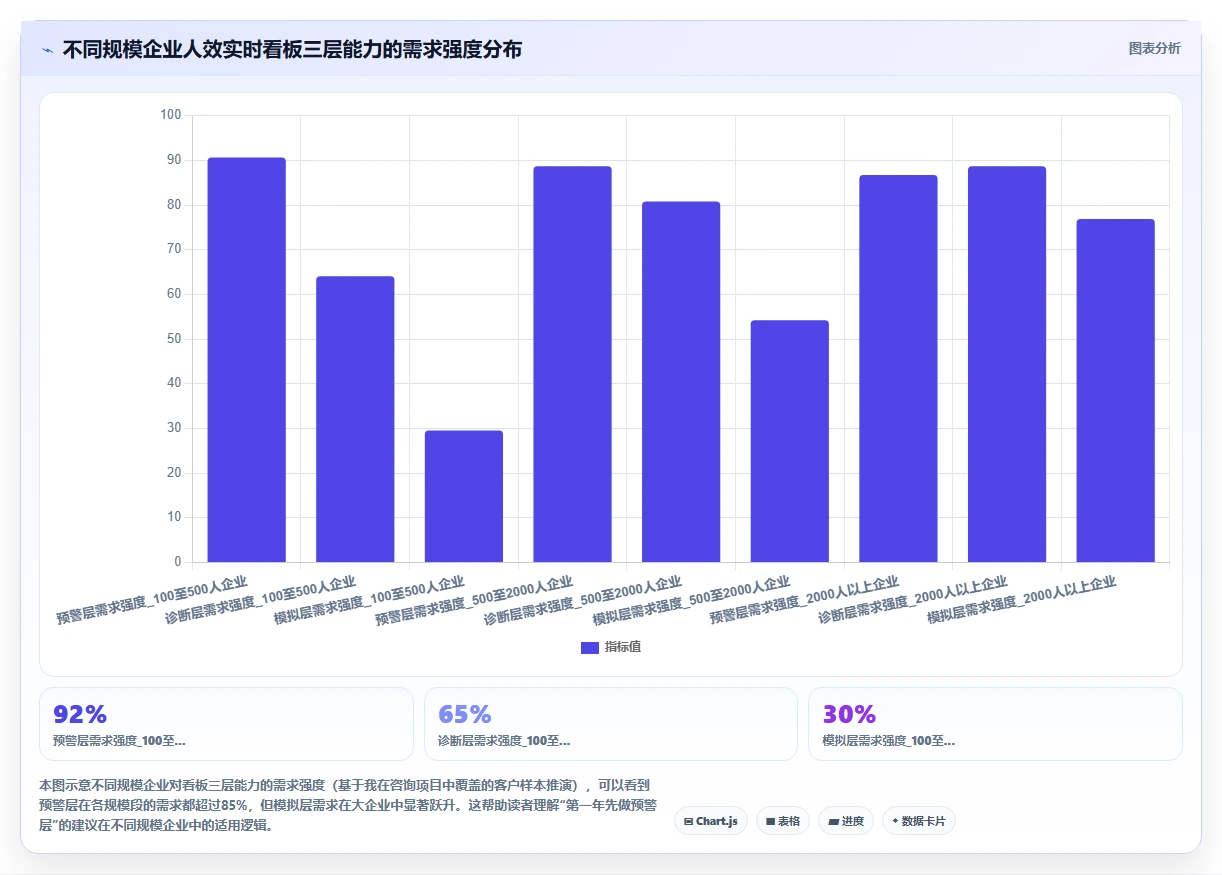Select the Chart.js tag chip
Viewport: 1222px width, 875px height.
(x=711, y=821)
